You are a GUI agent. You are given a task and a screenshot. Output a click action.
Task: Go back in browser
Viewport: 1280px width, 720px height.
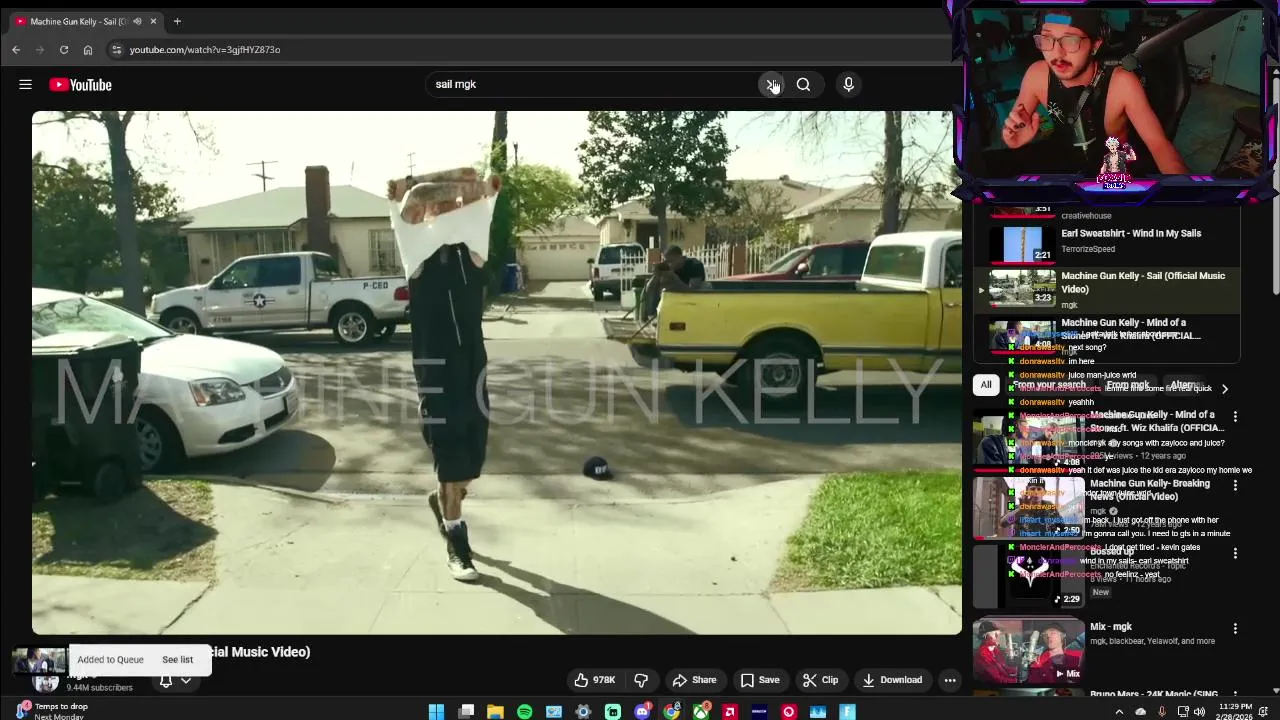click(x=16, y=50)
